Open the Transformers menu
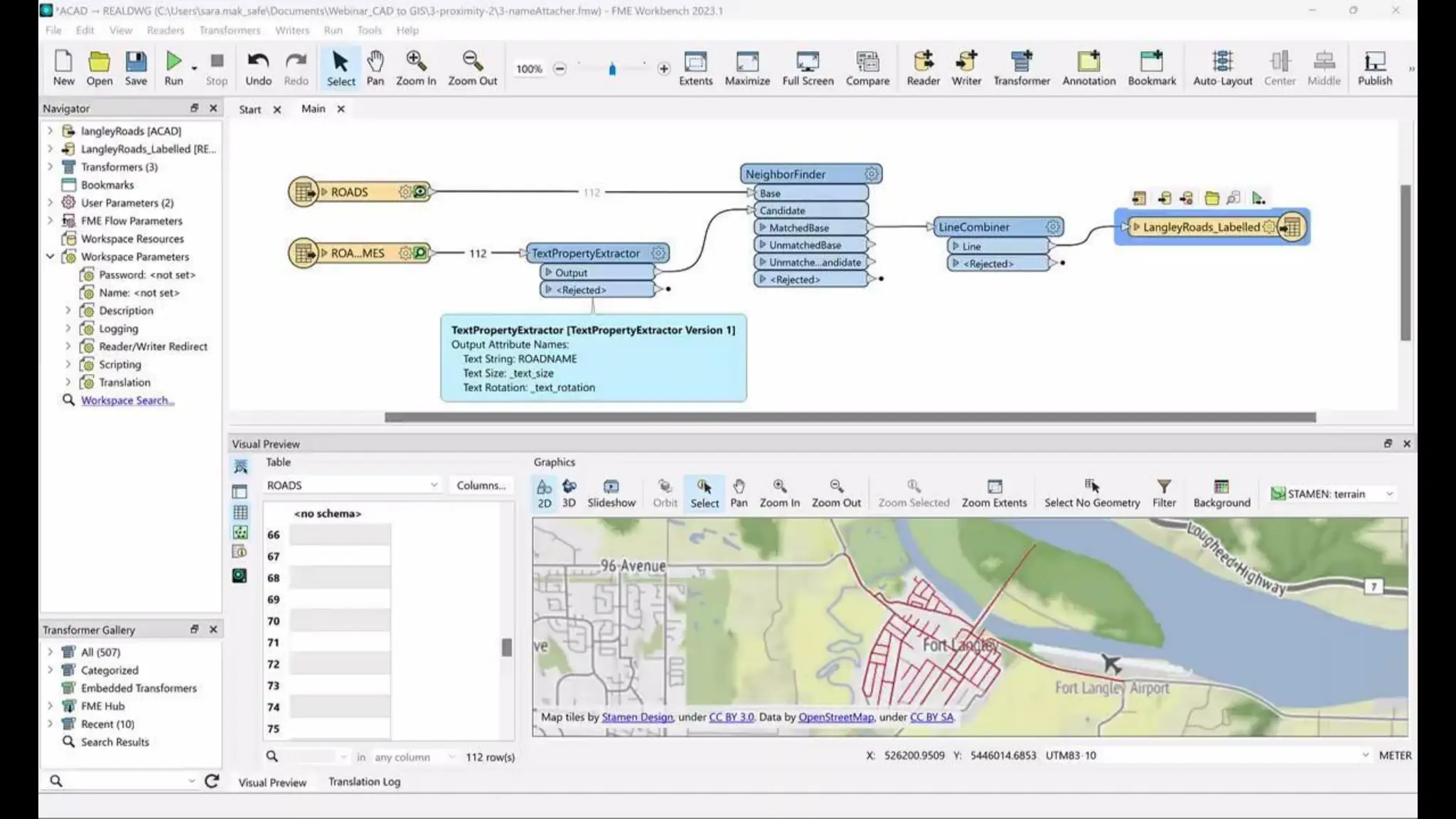The height and width of the screenshot is (819, 1456). click(229, 30)
